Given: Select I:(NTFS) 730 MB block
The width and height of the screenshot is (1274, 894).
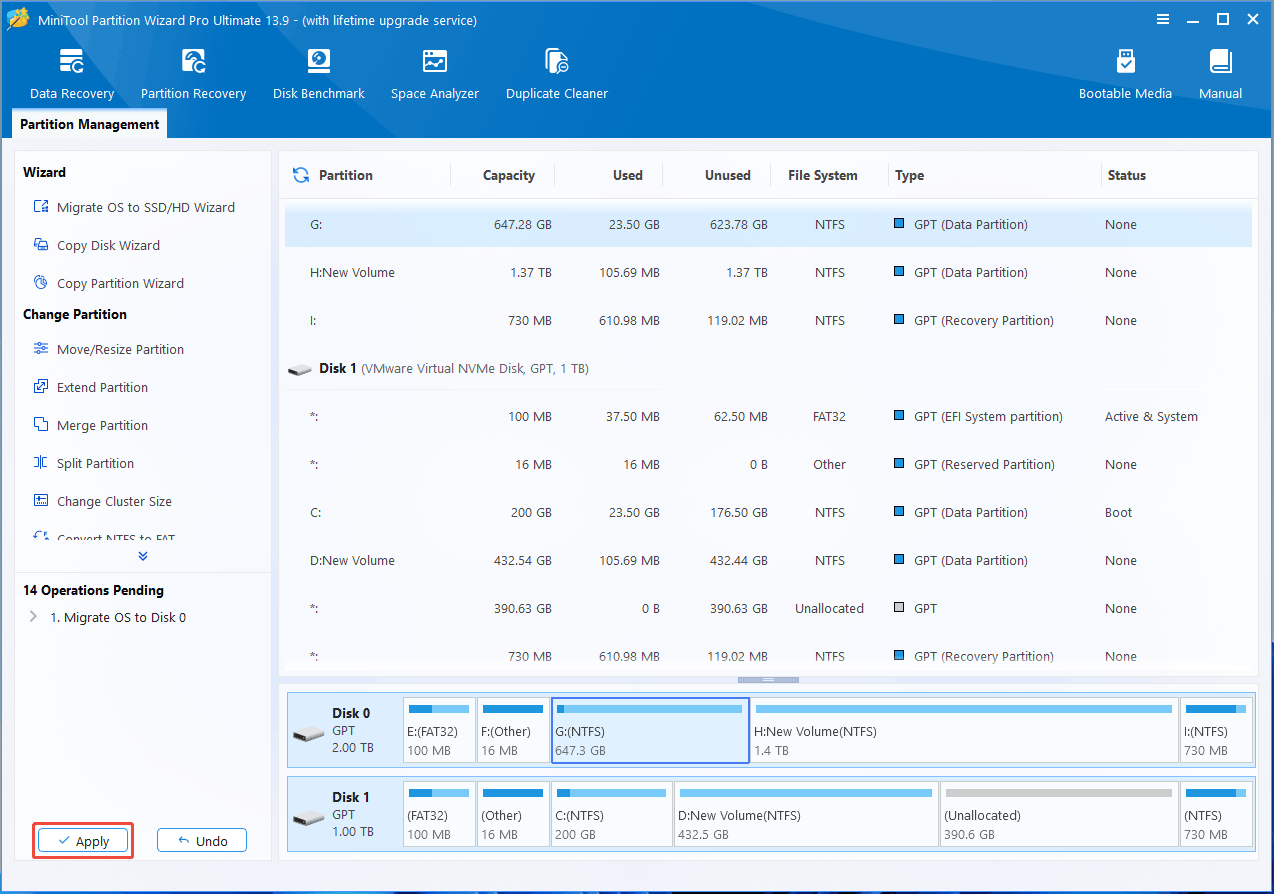Looking at the screenshot, I should pyautogui.click(x=1216, y=731).
